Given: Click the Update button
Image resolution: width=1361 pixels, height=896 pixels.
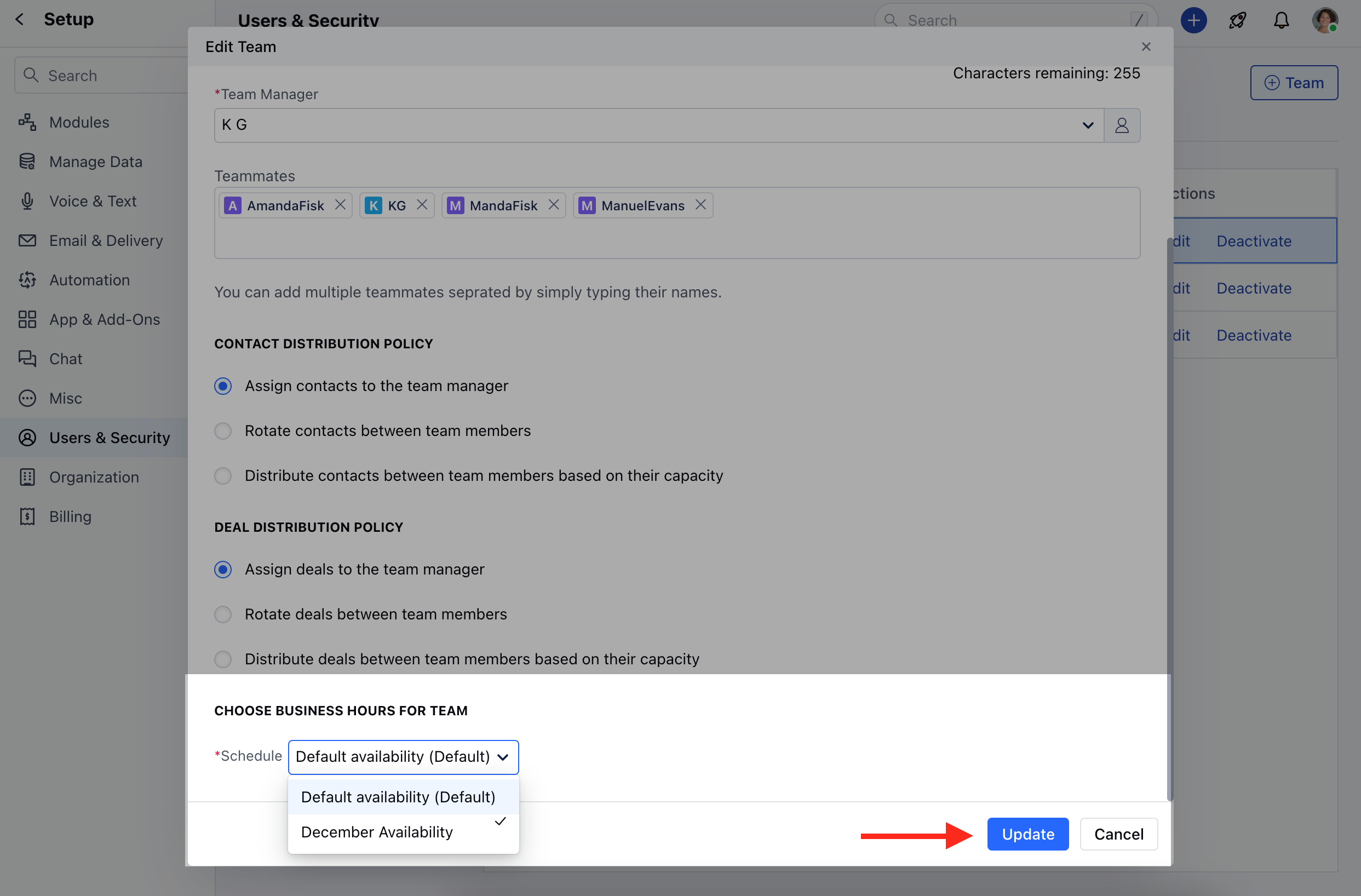Looking at the screenshot, I should point(1027,834).
